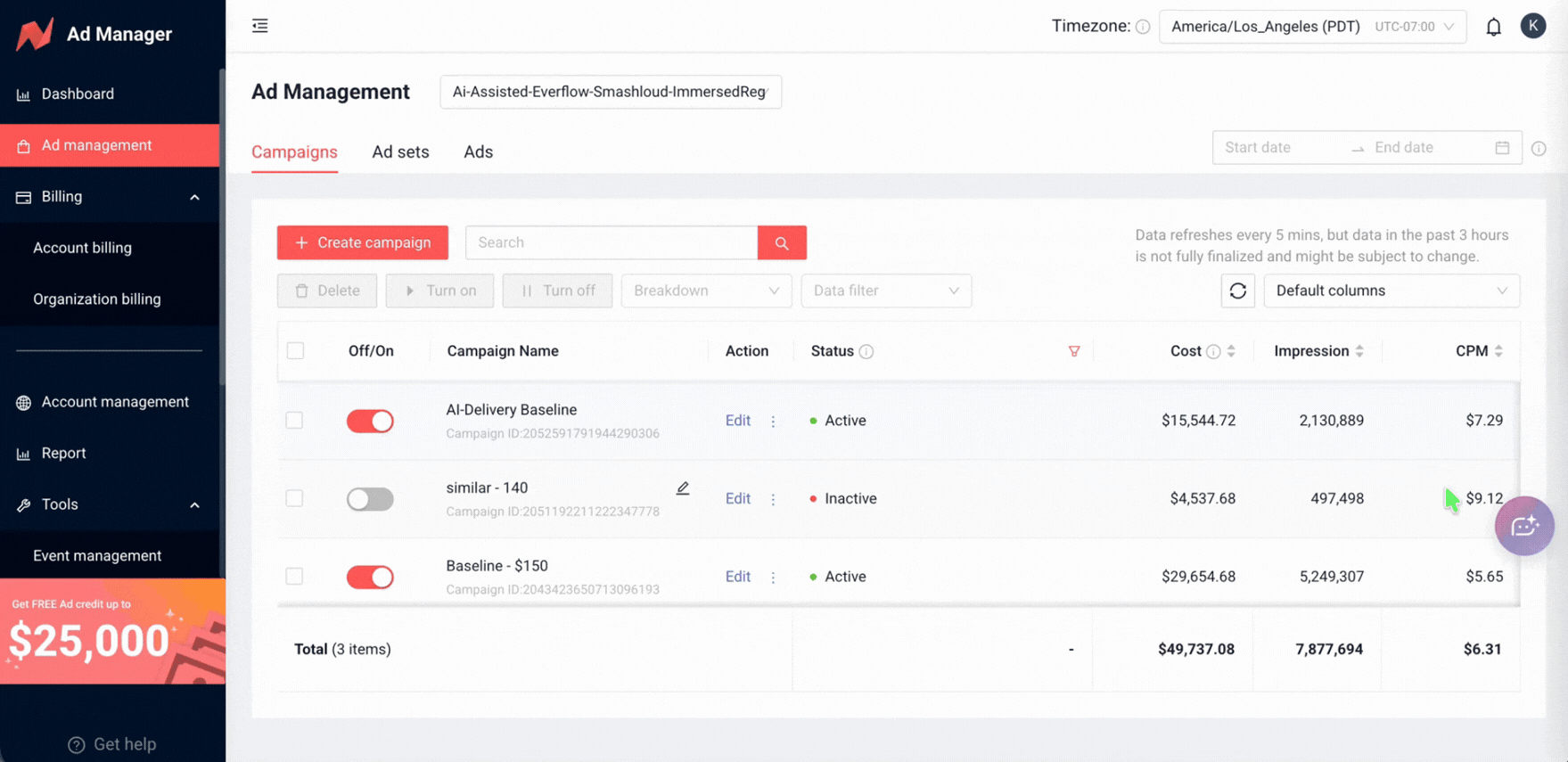
Task: Toggle off Baseline - $150 campaign switch
Action: [x=370, y=577]
